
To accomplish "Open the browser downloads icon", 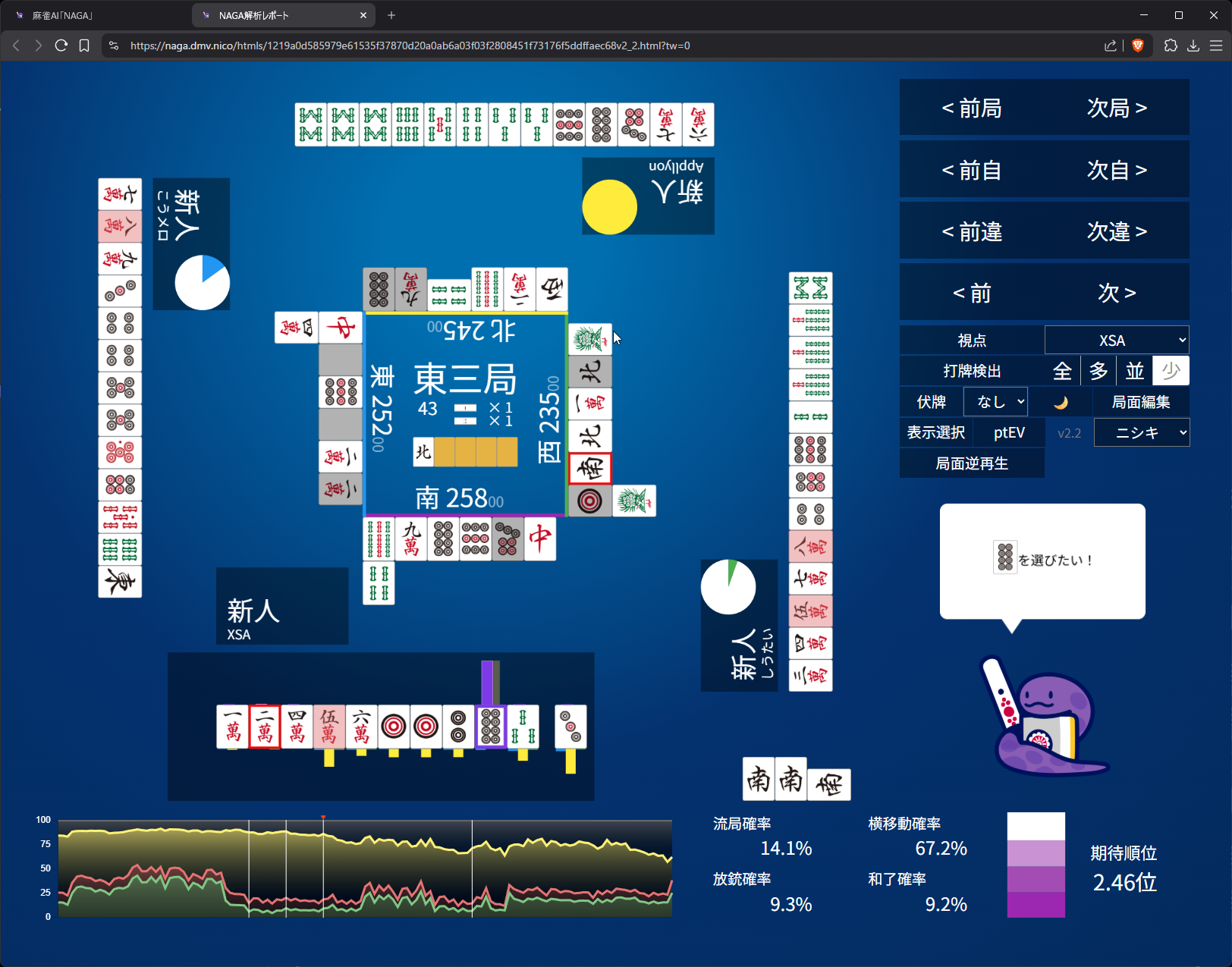I will (1193, 46).
